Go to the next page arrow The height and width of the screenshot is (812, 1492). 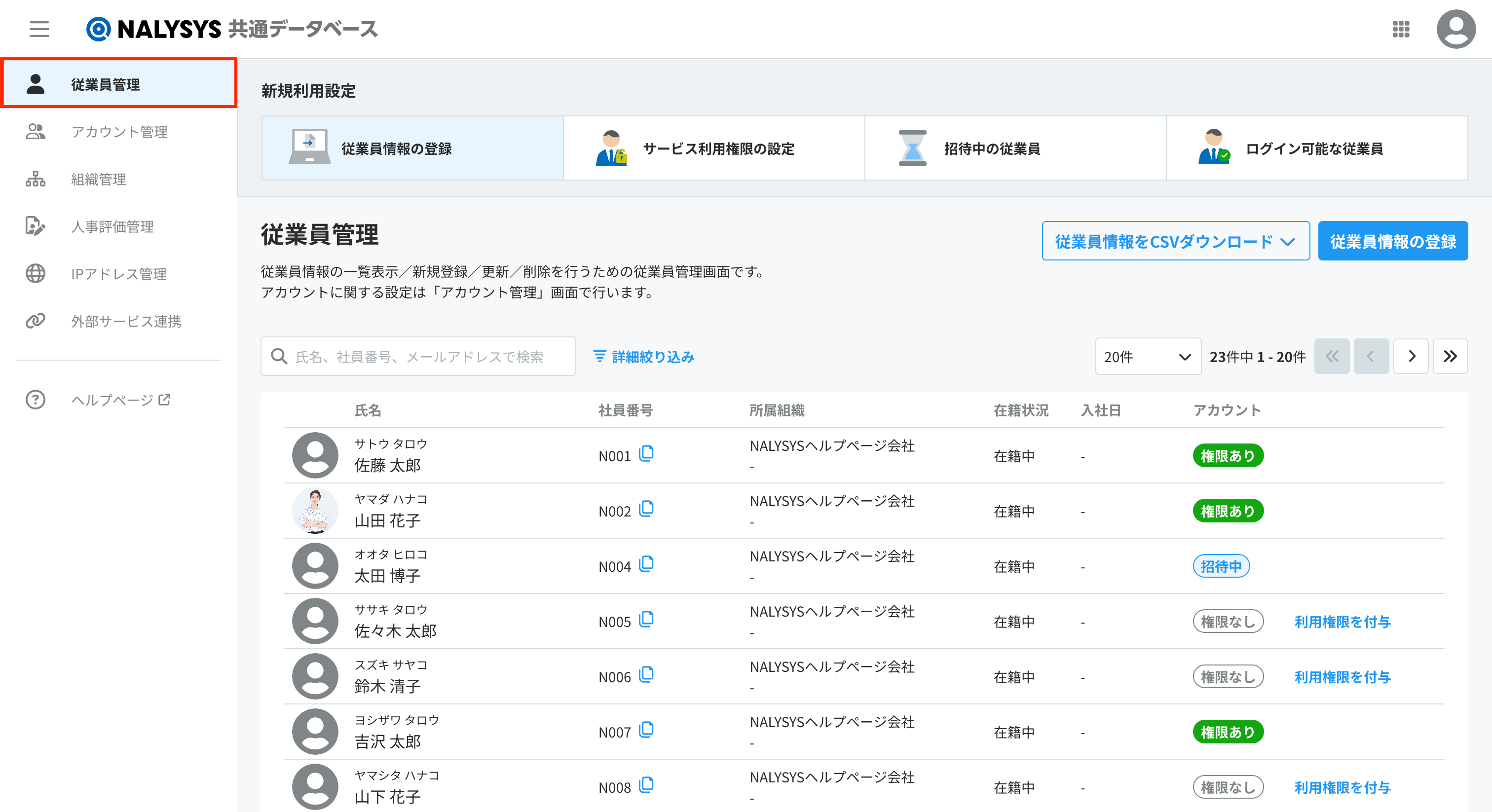click(1411, 356)
